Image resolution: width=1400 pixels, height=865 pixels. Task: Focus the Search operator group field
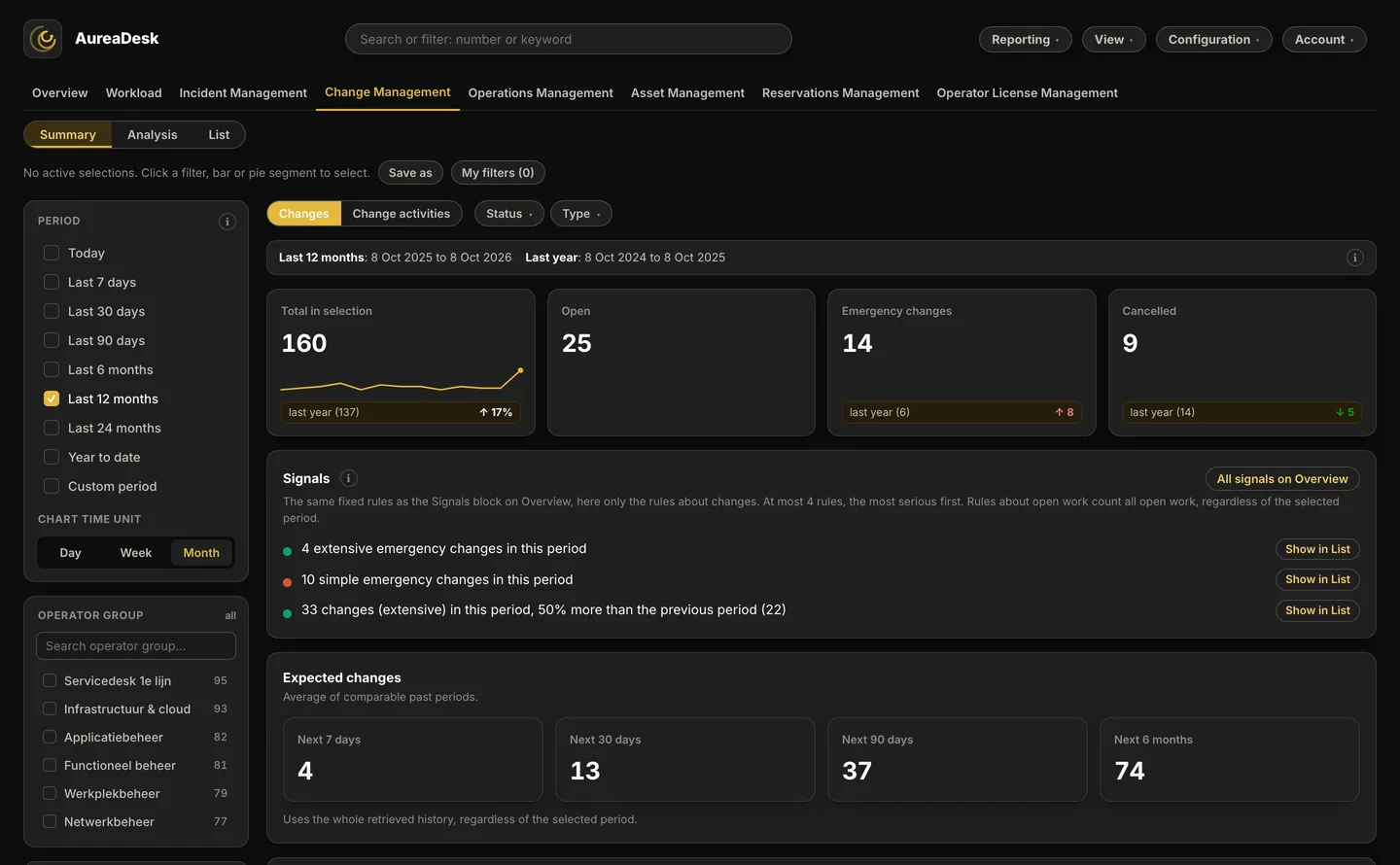click(136, 646)
